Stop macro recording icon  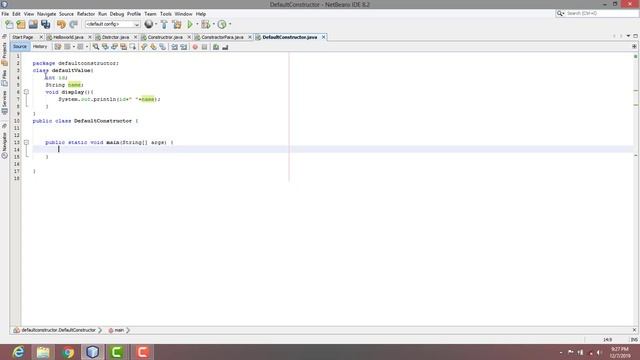(204, 47)
